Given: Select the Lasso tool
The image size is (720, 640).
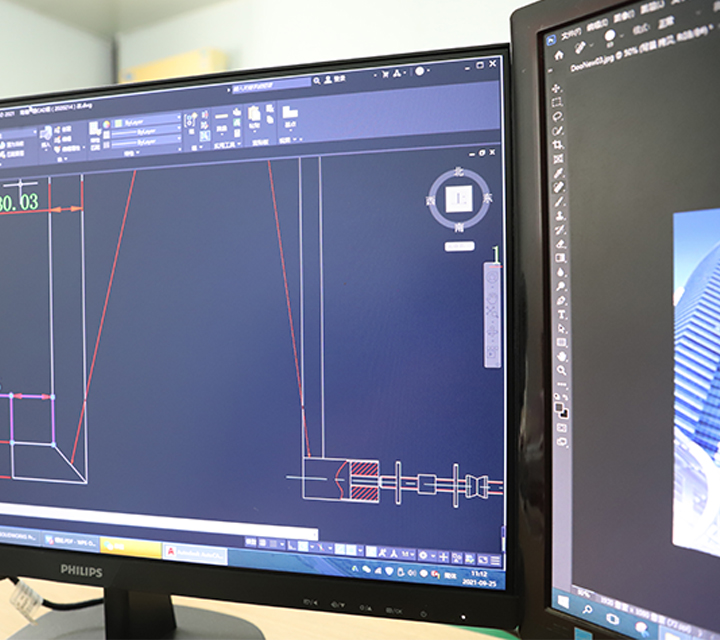Looking at the screenshot, I should pyautogui.click(x=557, y=116).
